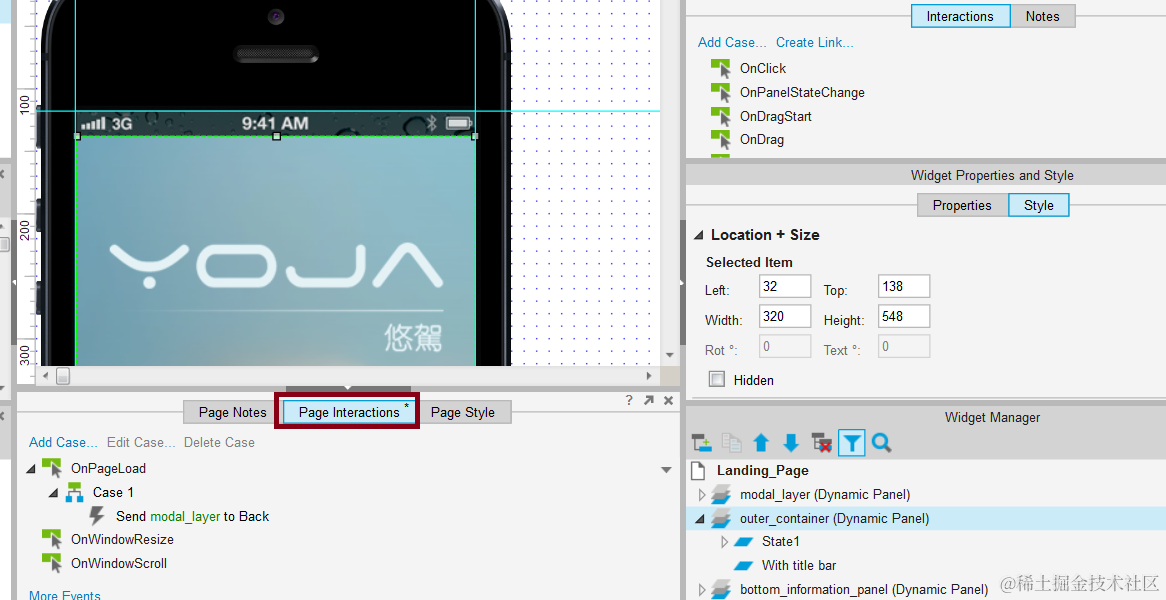Click the Delete Case link
Image resolution: width=1166 pixels, height=600 pixels.
tap(219, 442)
